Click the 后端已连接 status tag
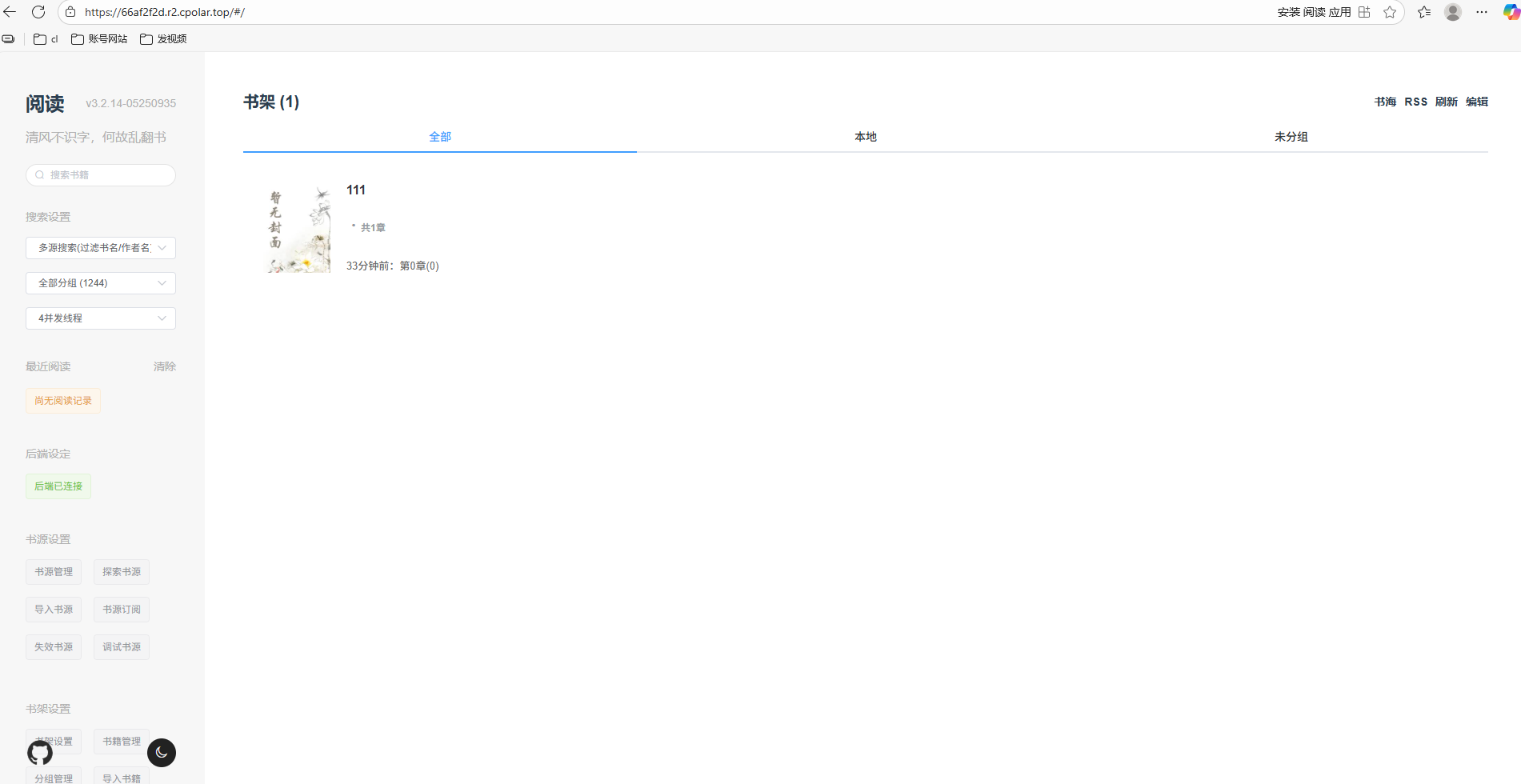 [x=58, y=486]
